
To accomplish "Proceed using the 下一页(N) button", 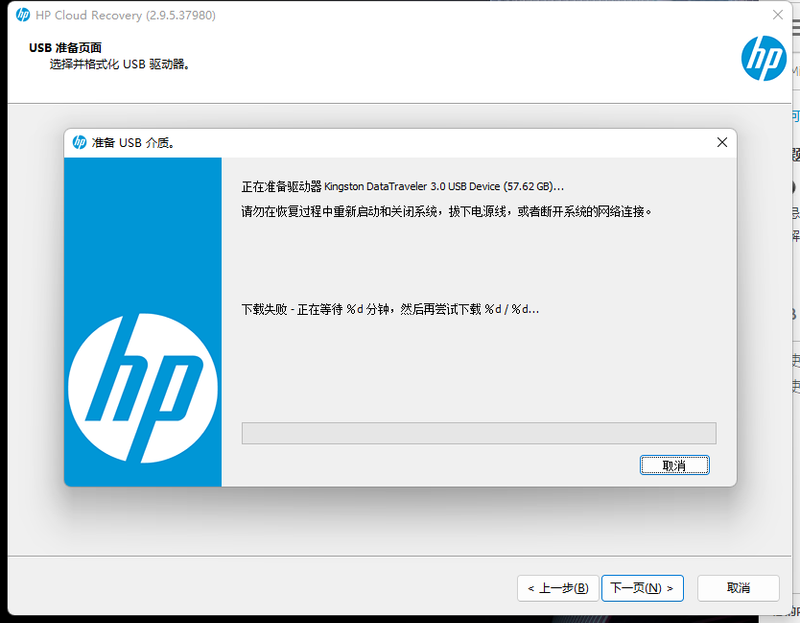I will click(642, 588).
